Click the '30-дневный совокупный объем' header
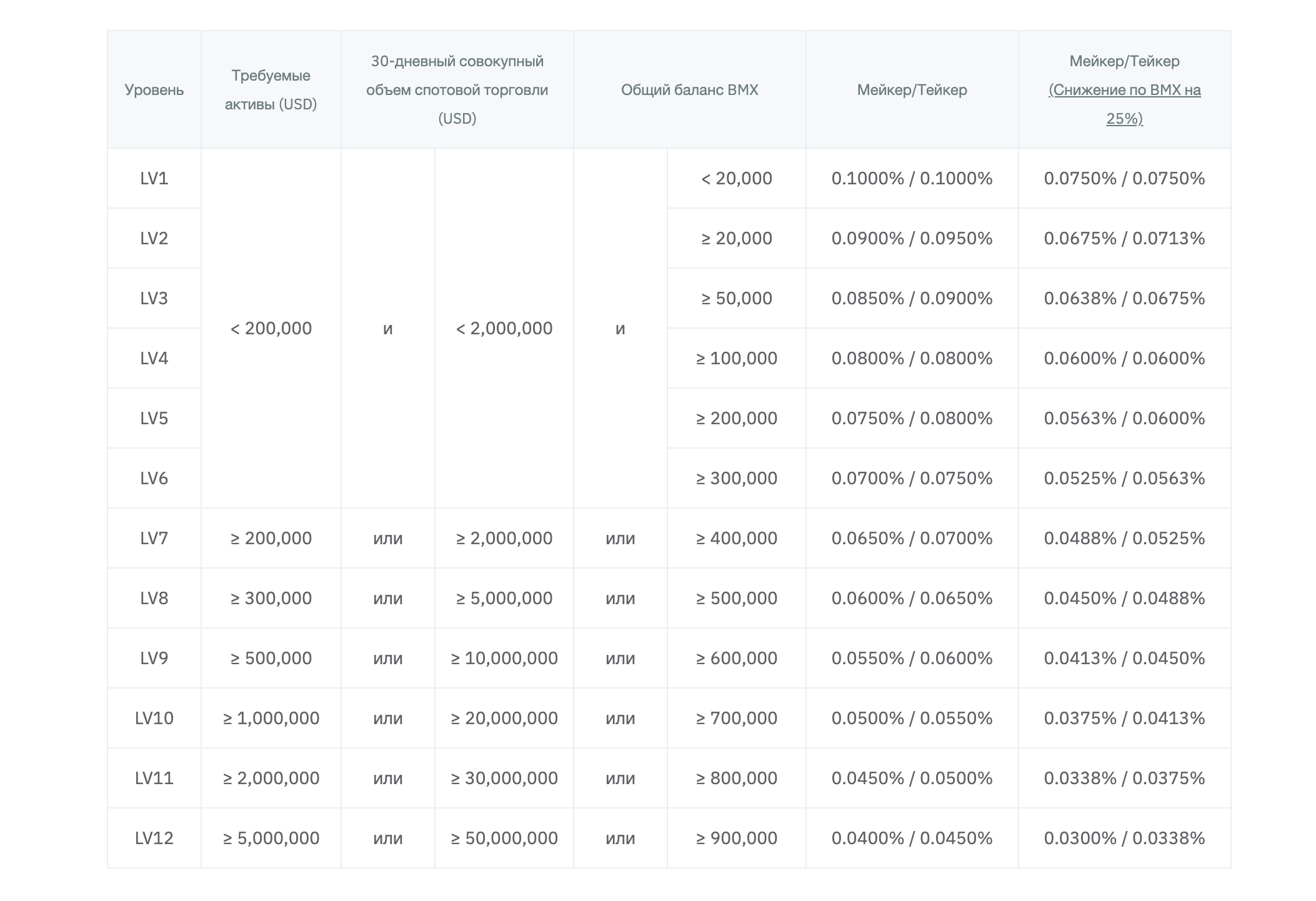1316x901 pixels. pyautogui.click(x=457, y=90)
